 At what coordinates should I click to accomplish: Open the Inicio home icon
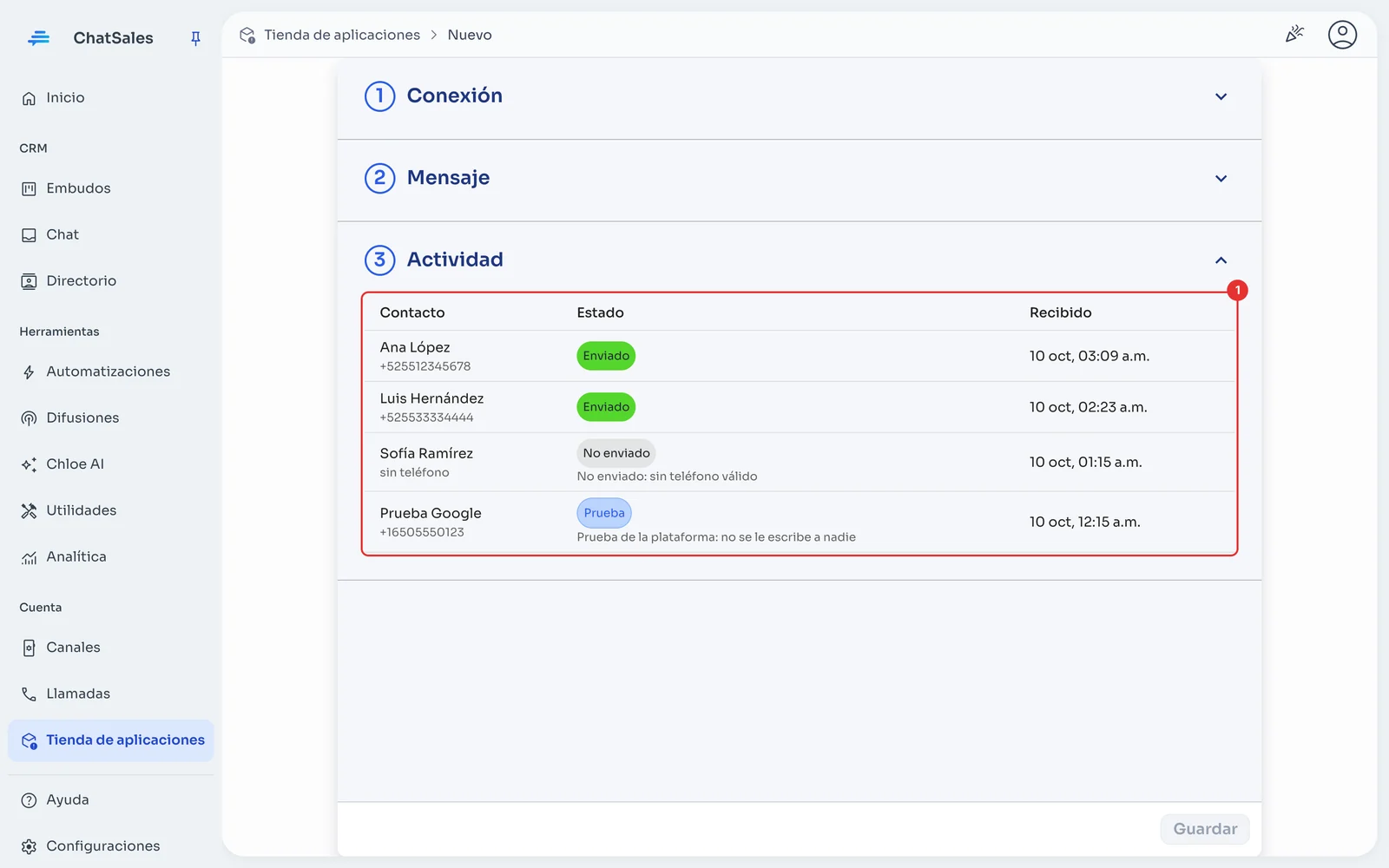tap(29, 98)
